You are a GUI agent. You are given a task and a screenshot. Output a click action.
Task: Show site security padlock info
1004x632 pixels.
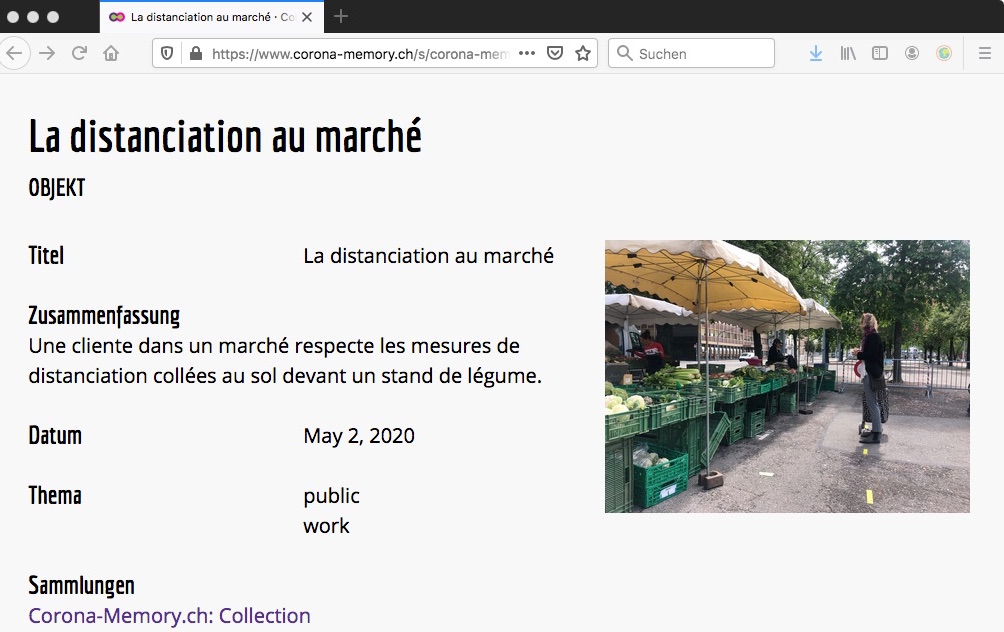(x=195, y=54)
